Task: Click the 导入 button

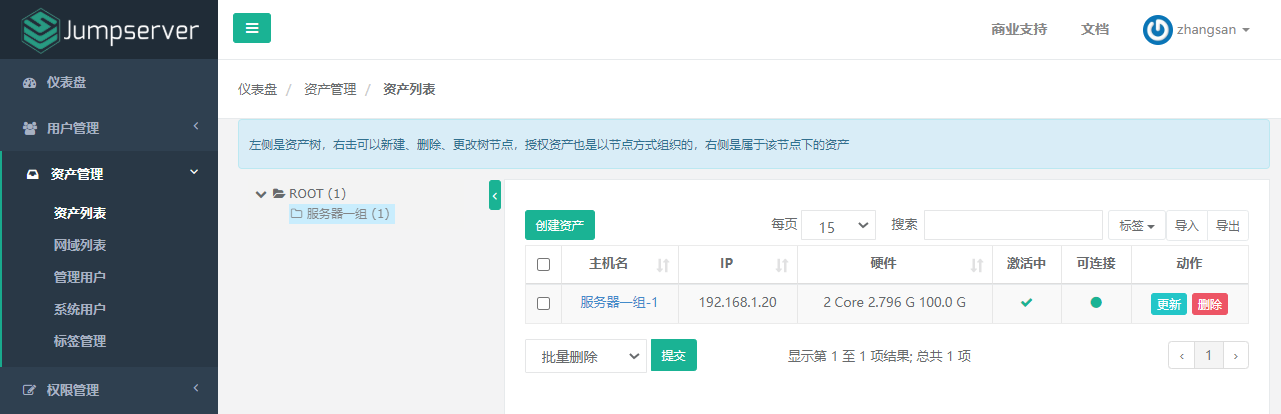Action: tap(1187, 225)
